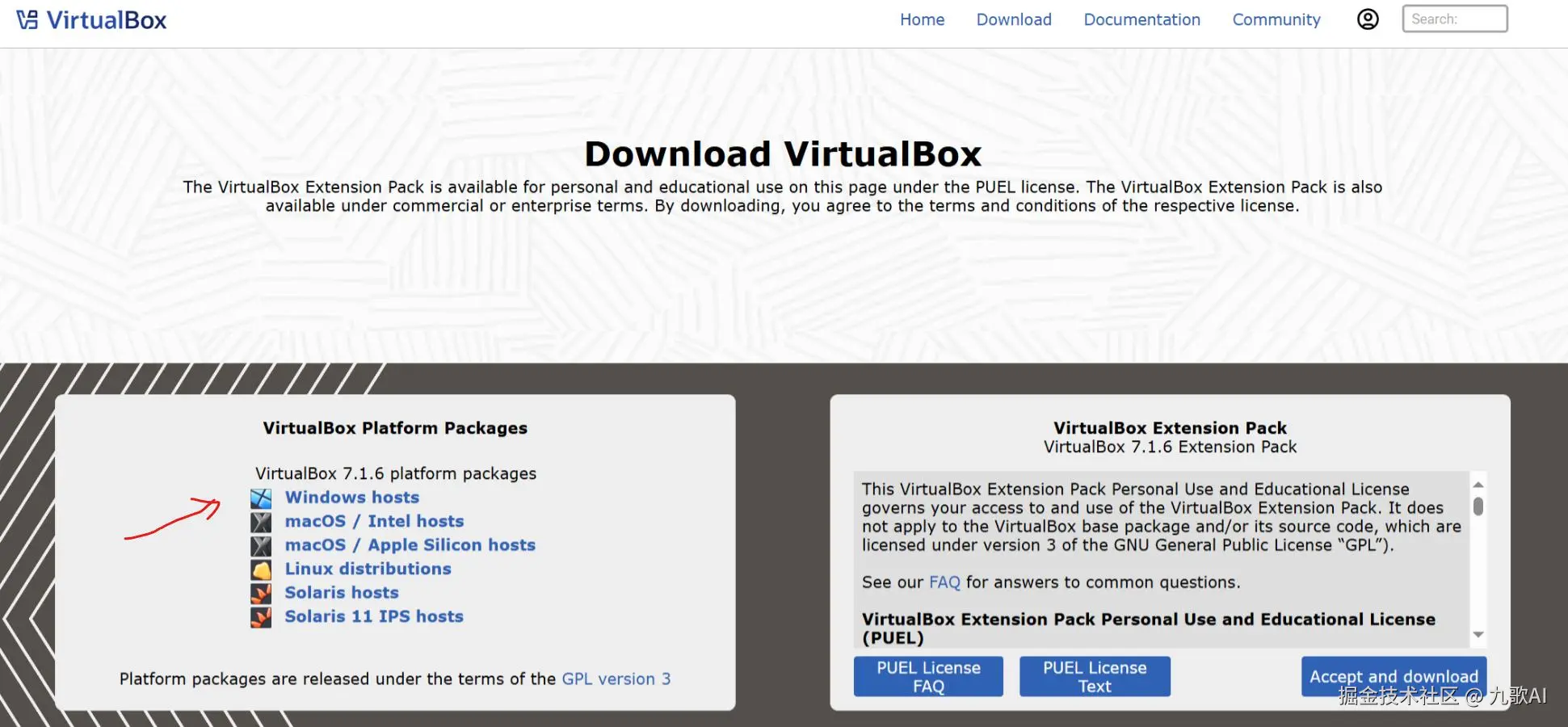
Task: Download the Solaris hosts package
Action: [x=342, y=593]
